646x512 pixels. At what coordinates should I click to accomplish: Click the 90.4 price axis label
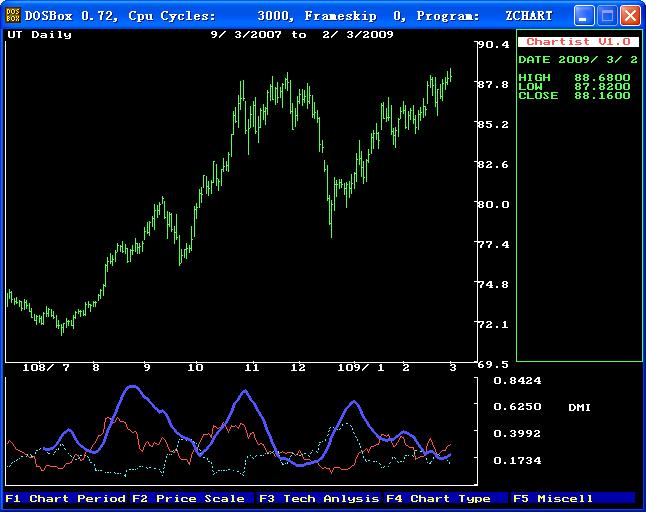tap(494, 44)
